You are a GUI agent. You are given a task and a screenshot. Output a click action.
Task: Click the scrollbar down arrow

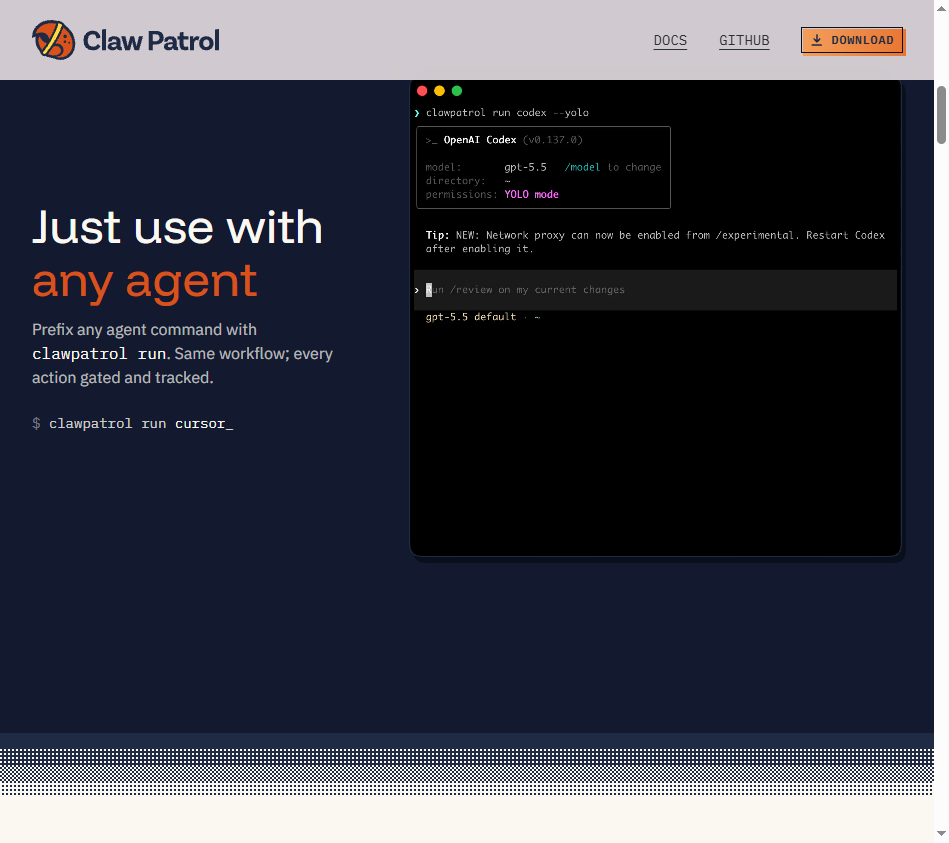tap(941, 835)
